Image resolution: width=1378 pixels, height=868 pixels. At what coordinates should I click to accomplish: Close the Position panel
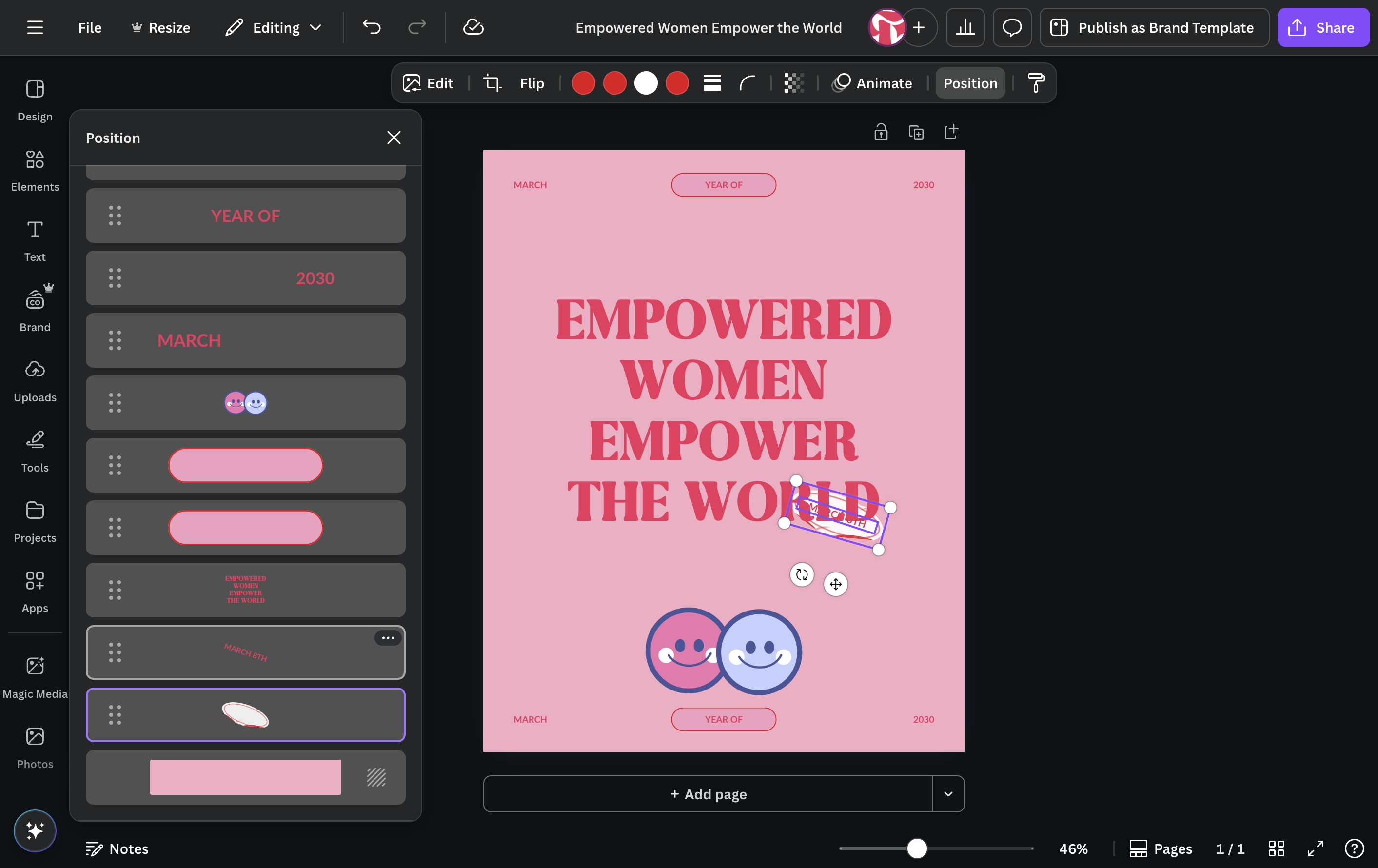point(394,138)
